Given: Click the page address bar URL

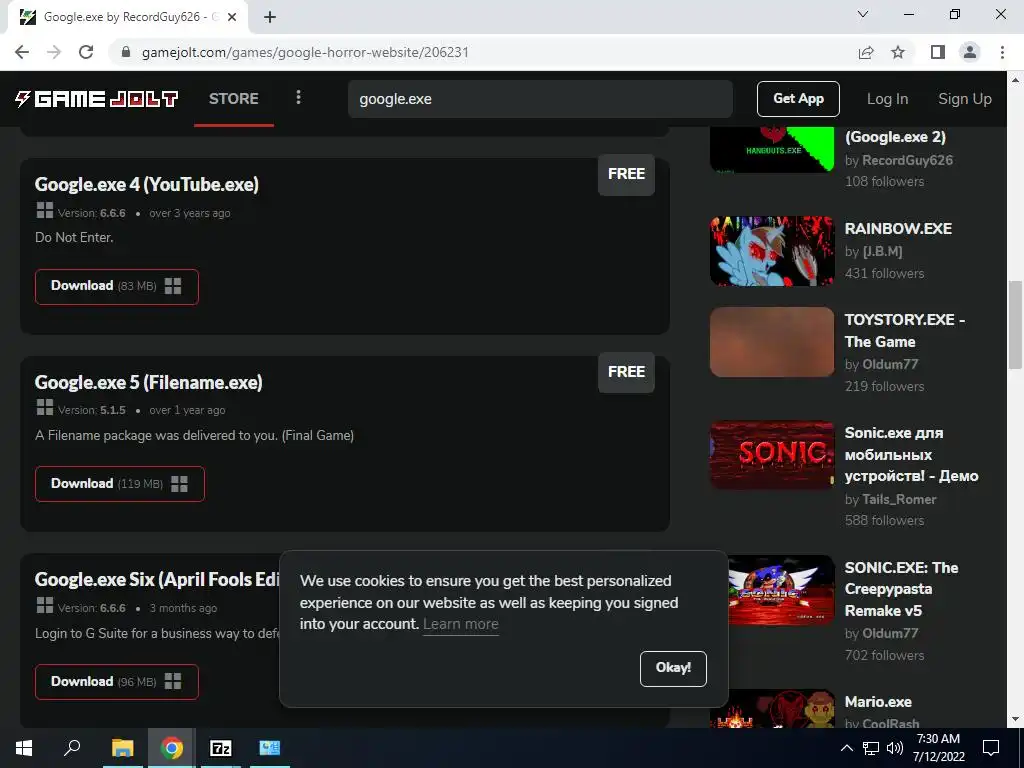Looking at the screenshot, I should click(305, 52).
